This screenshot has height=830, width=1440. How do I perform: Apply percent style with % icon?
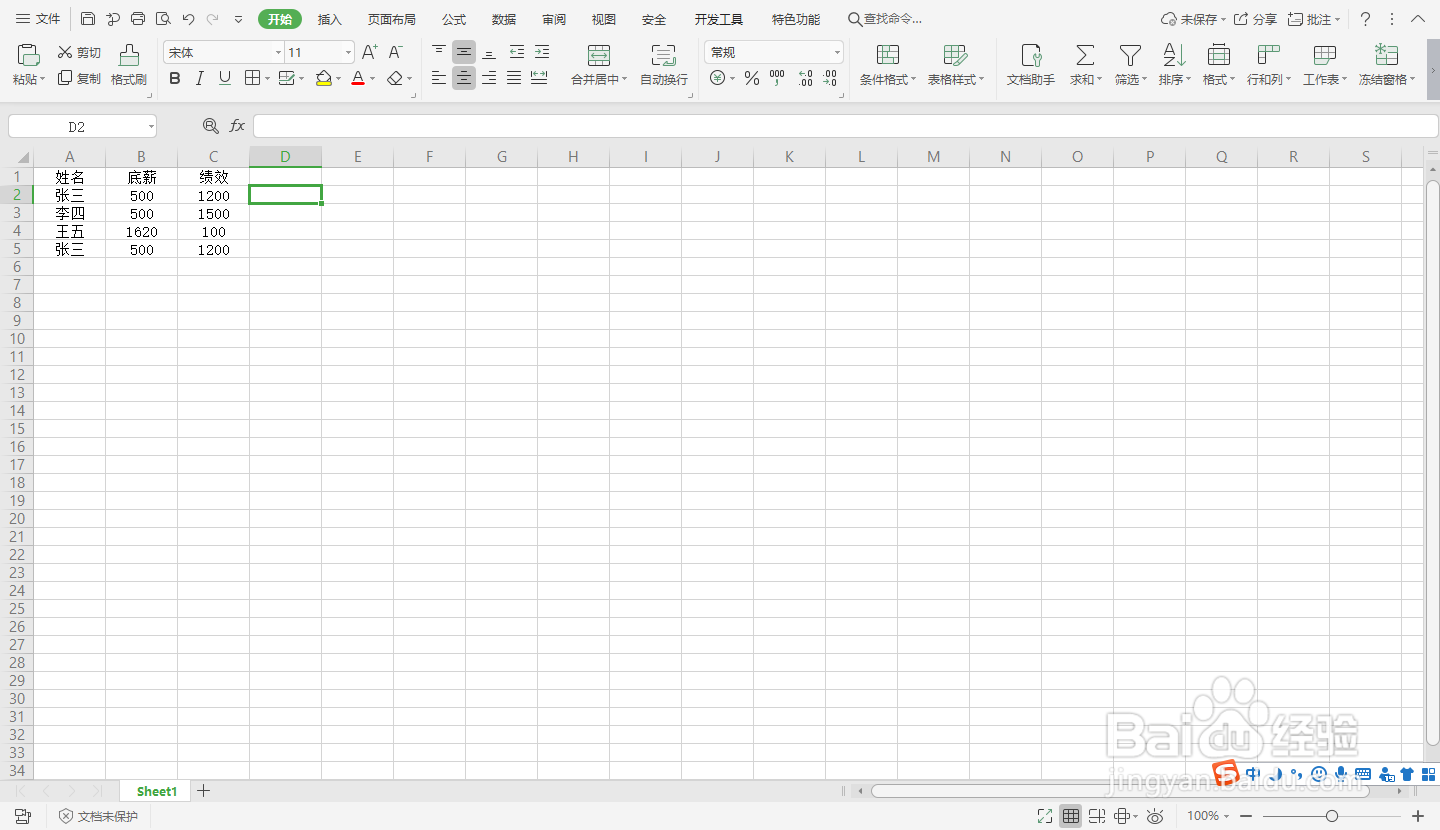point(752,78)
